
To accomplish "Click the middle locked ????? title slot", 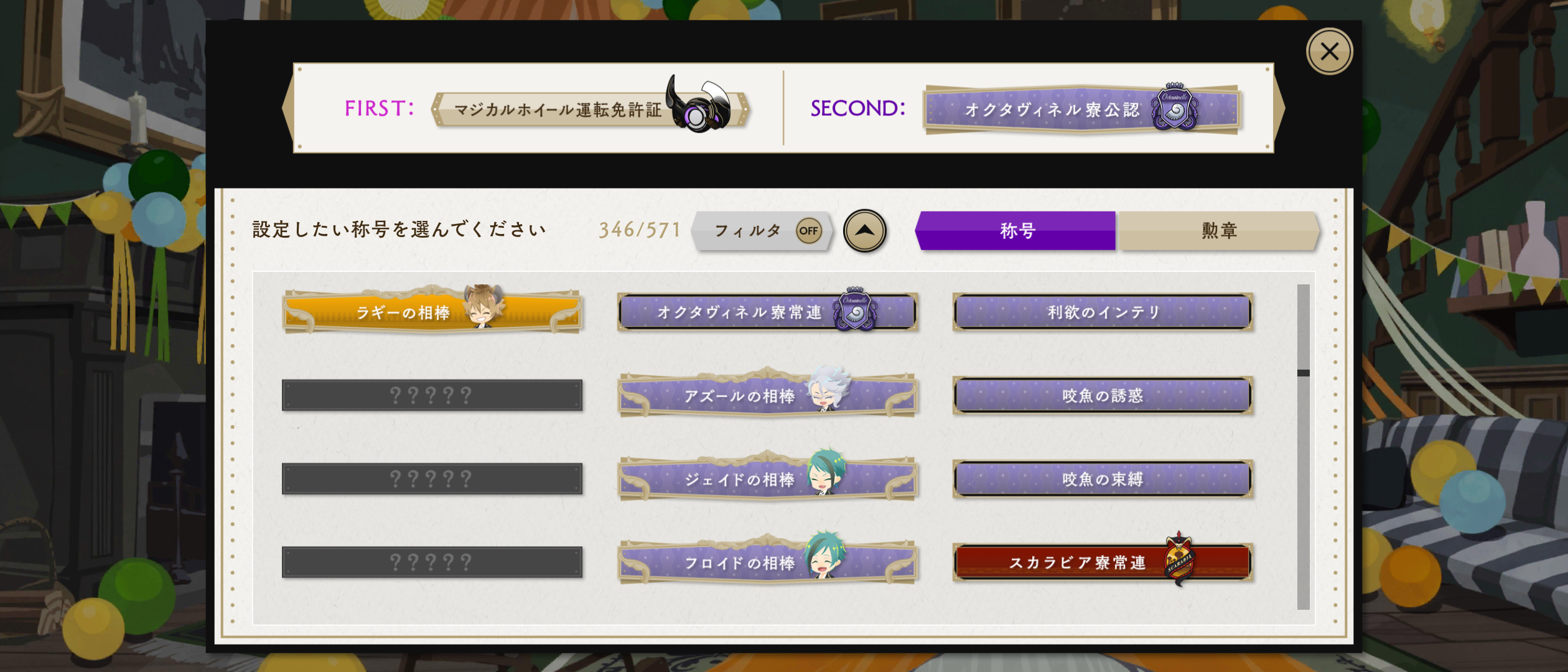I will pos(432,478).
